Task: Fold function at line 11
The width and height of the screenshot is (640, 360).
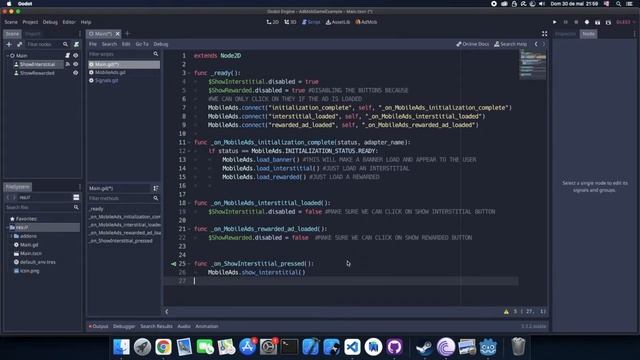Action: click(189, 142)
